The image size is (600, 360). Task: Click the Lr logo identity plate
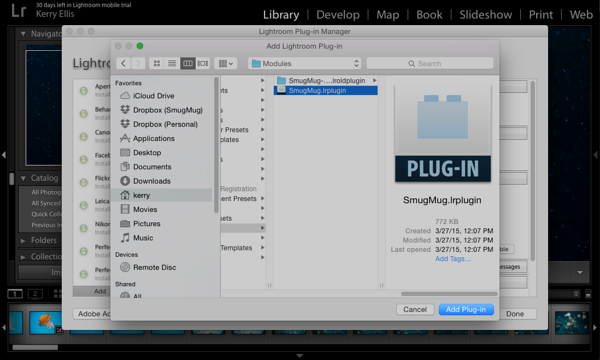click(x=19, y=11)
